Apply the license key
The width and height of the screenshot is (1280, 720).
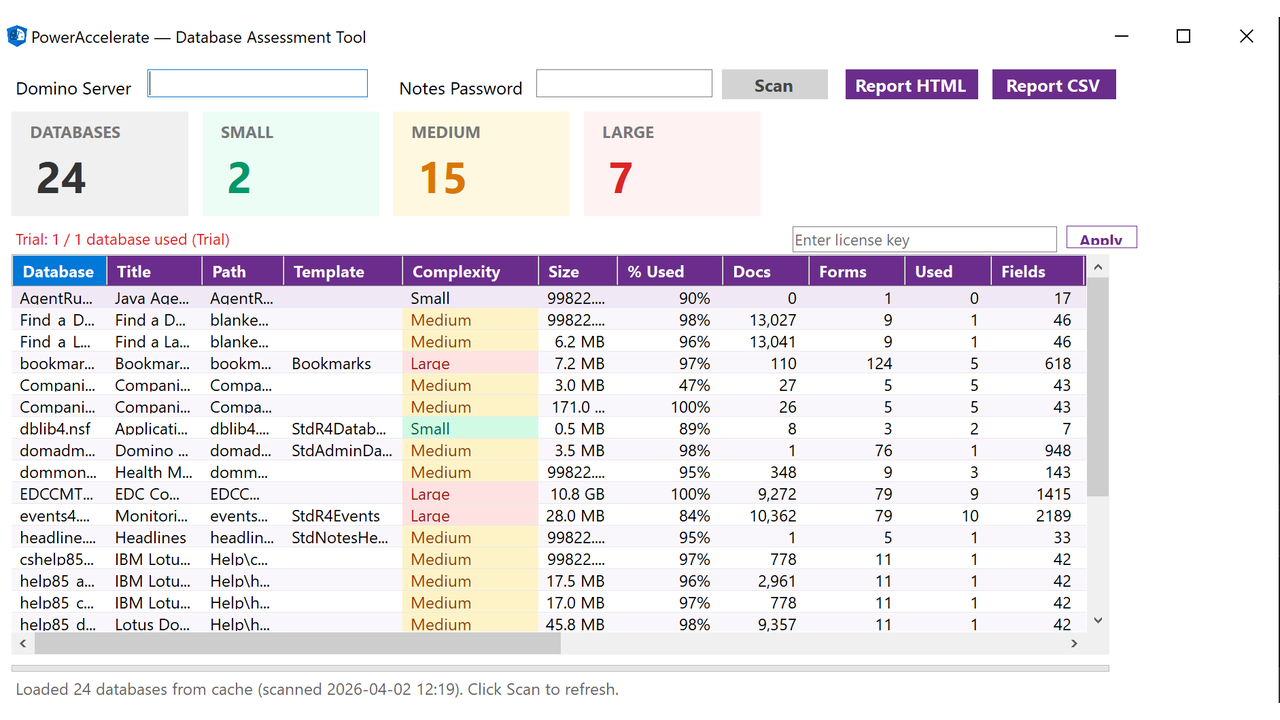1101,238
